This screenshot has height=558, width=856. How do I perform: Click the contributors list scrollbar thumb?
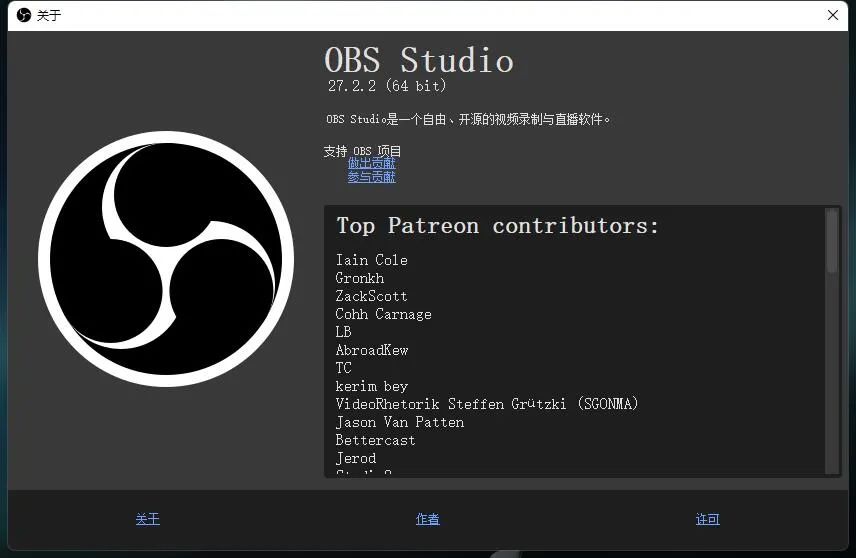832,241
